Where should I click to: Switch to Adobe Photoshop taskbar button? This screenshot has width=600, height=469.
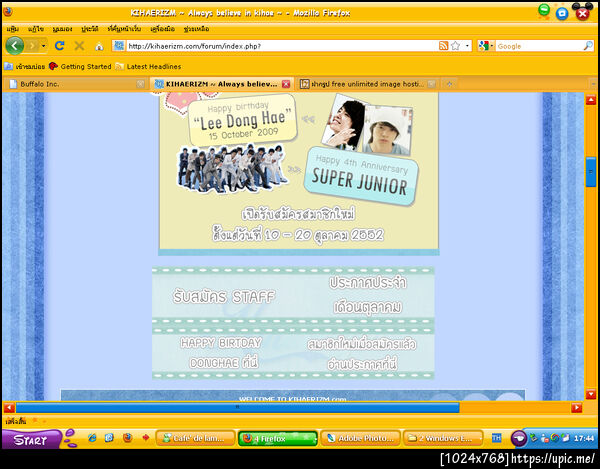click(x=360, y=438)
